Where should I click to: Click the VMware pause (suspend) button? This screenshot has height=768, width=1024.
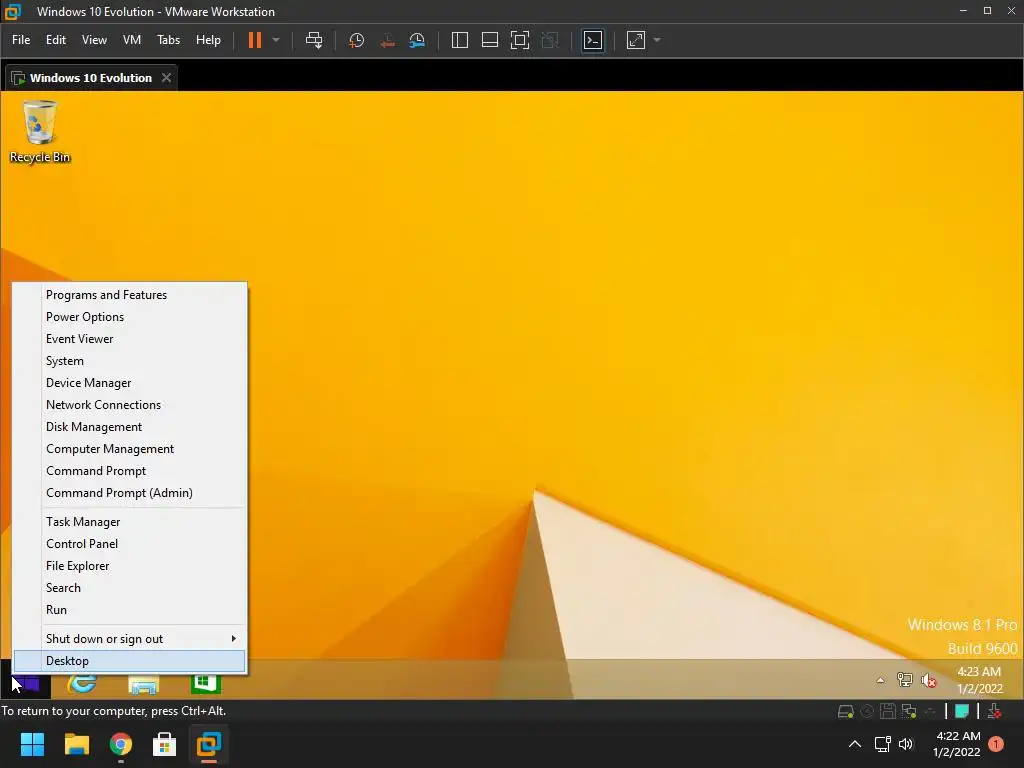(x=255, y=40)
